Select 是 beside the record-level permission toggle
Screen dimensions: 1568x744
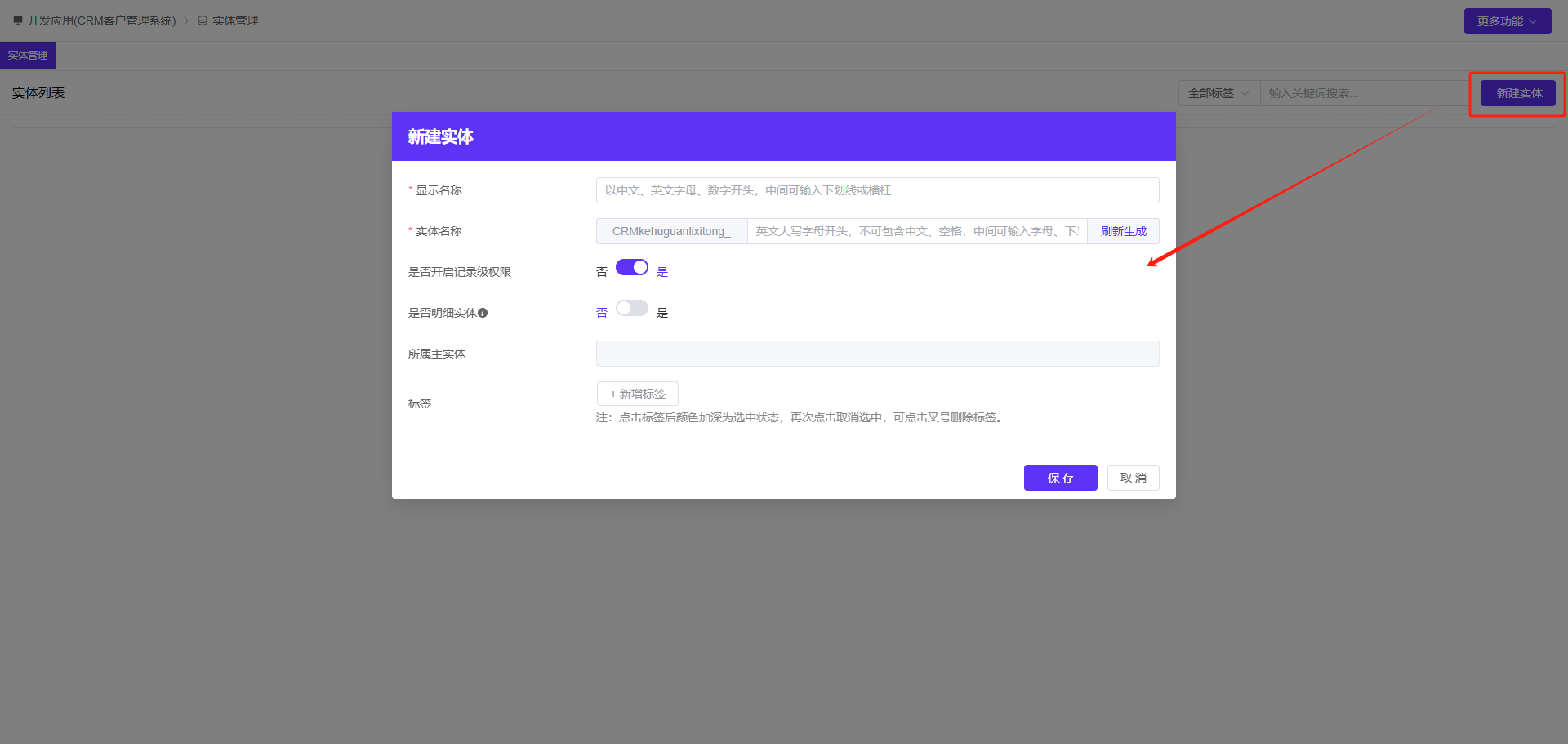click(662, 271)
